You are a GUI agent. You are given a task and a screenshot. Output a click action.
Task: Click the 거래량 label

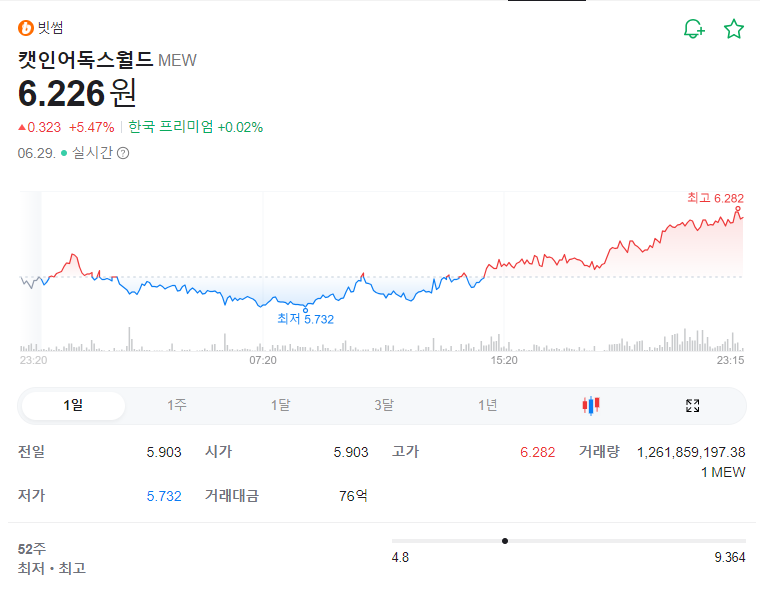pos(600,452)
